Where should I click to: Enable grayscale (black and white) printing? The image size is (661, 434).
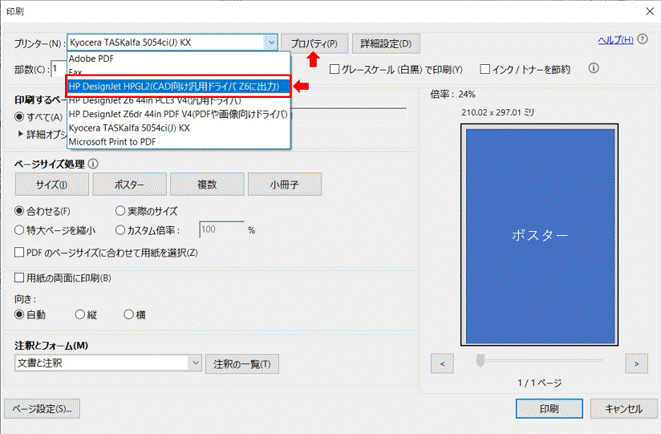[334, 69]
